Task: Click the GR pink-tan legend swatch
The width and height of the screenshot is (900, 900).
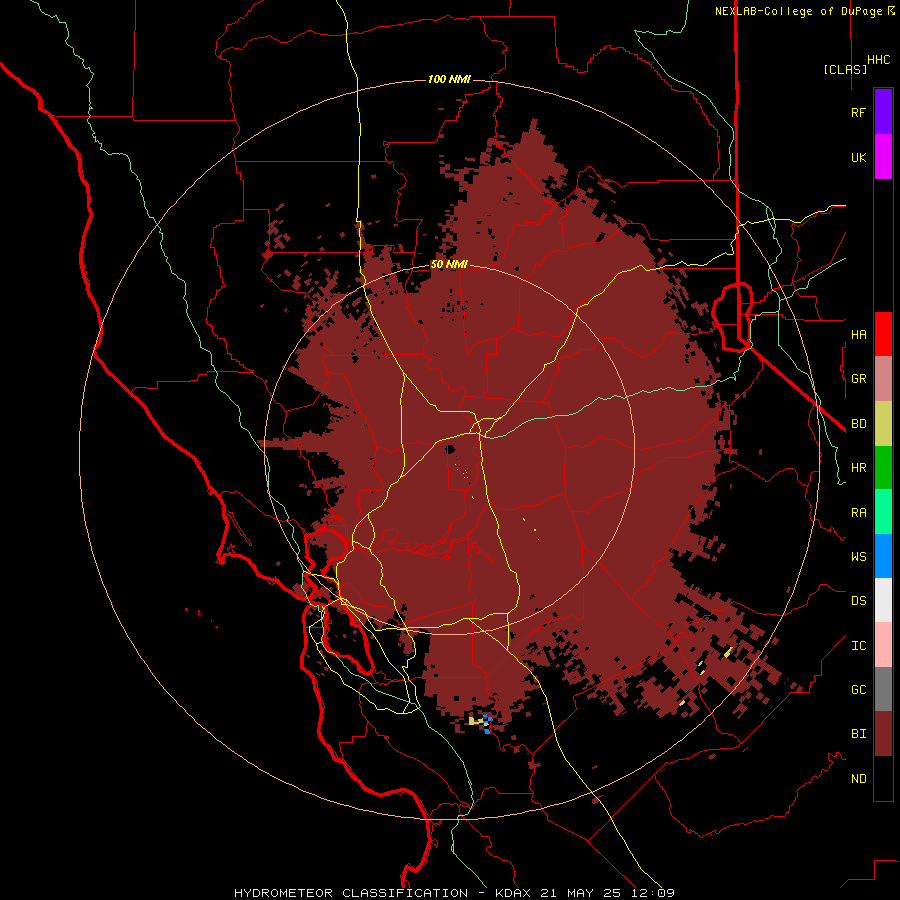Action: (x=883, y=379)
